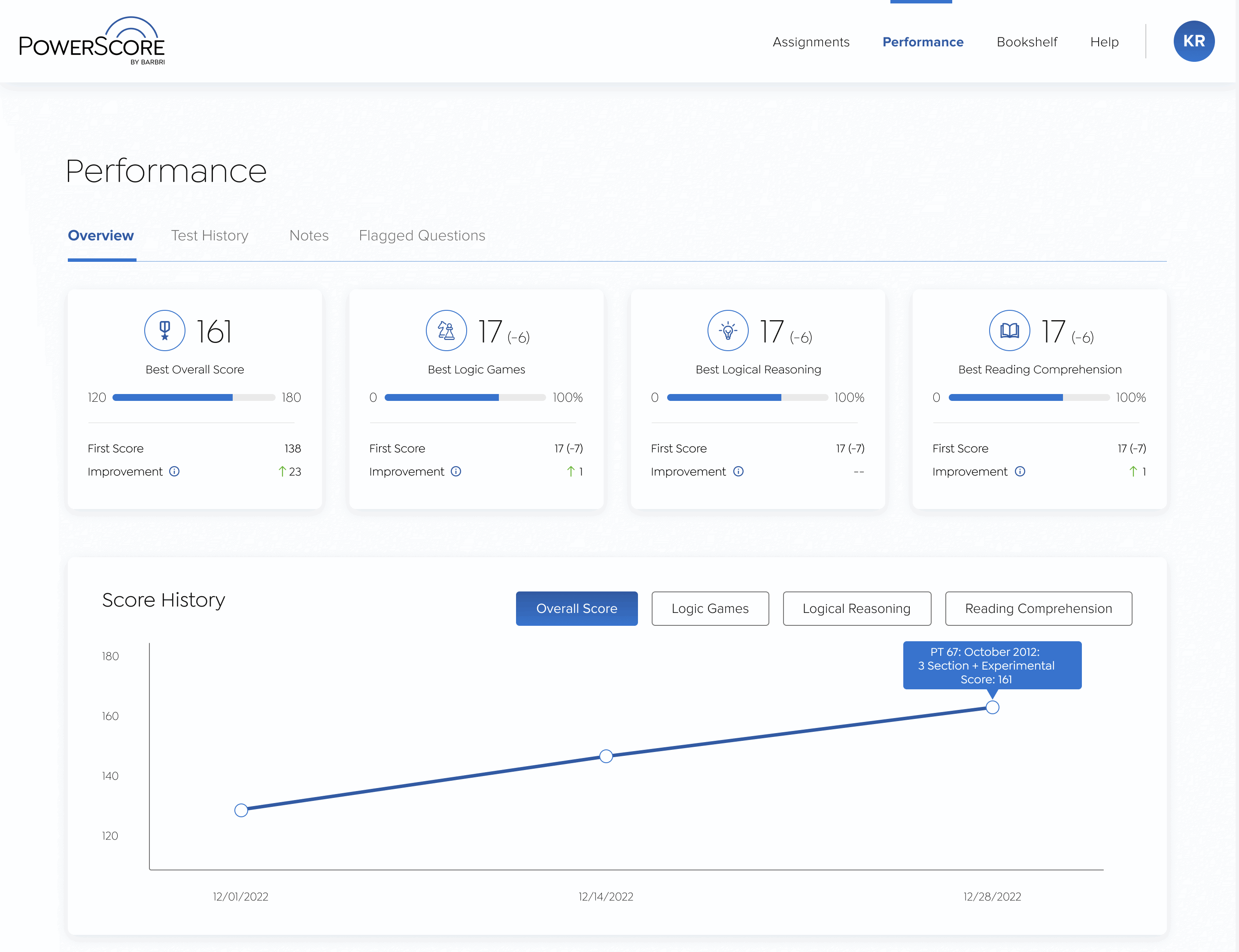Click the Best Reading Comprehension label
This screenshot has width=1239, height=952.
(1039, 370)
